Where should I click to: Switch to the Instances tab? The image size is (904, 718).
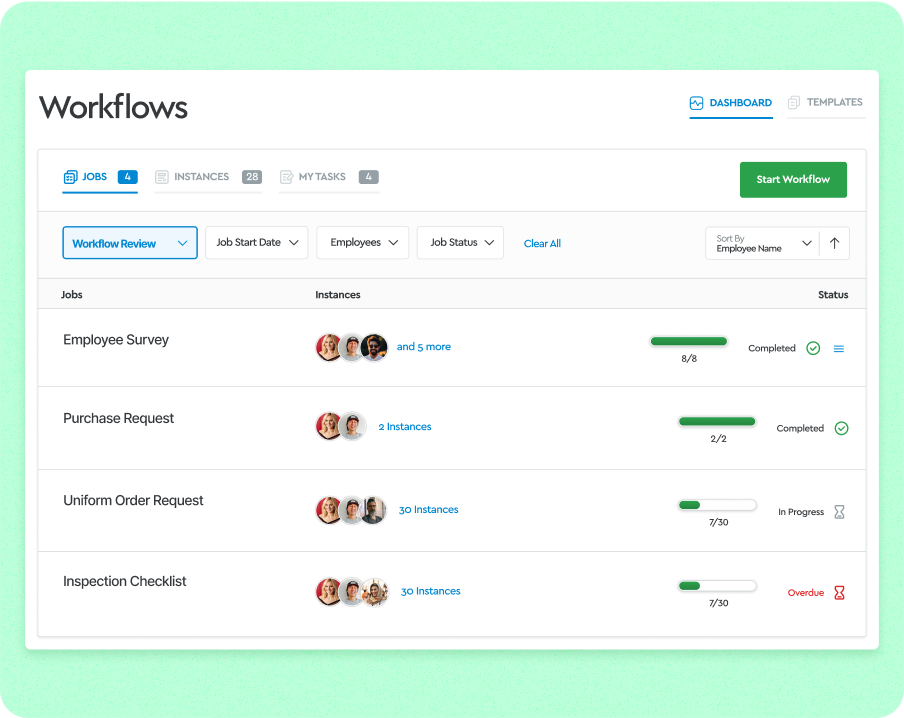click(x=203, y=176)
